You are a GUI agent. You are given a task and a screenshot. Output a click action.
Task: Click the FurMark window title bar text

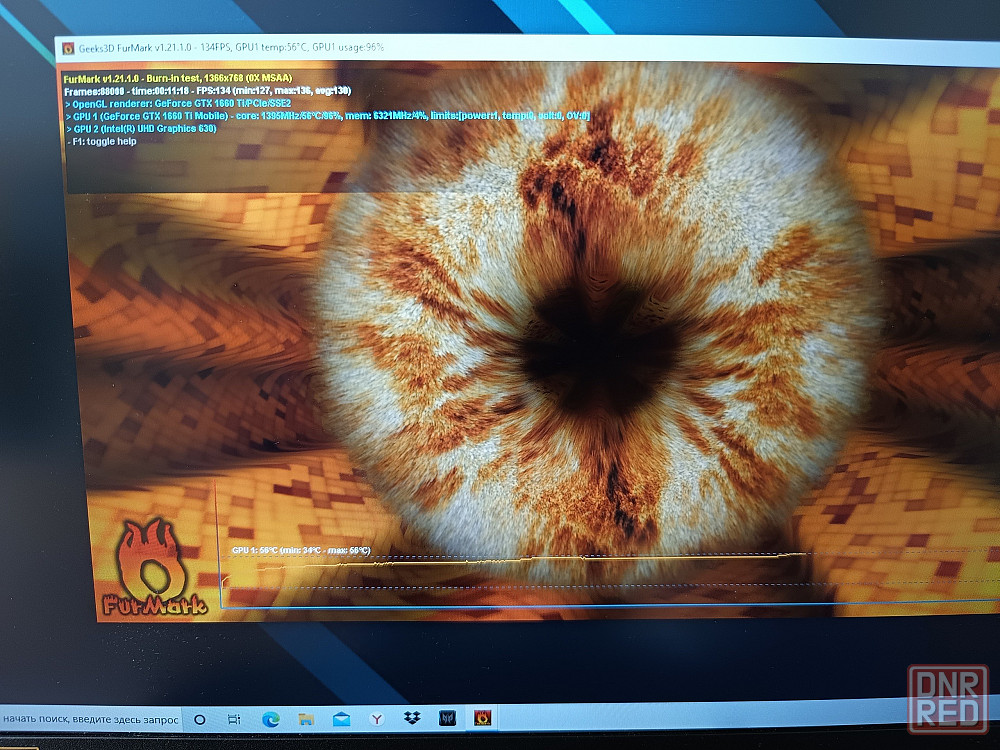(231, 48)
